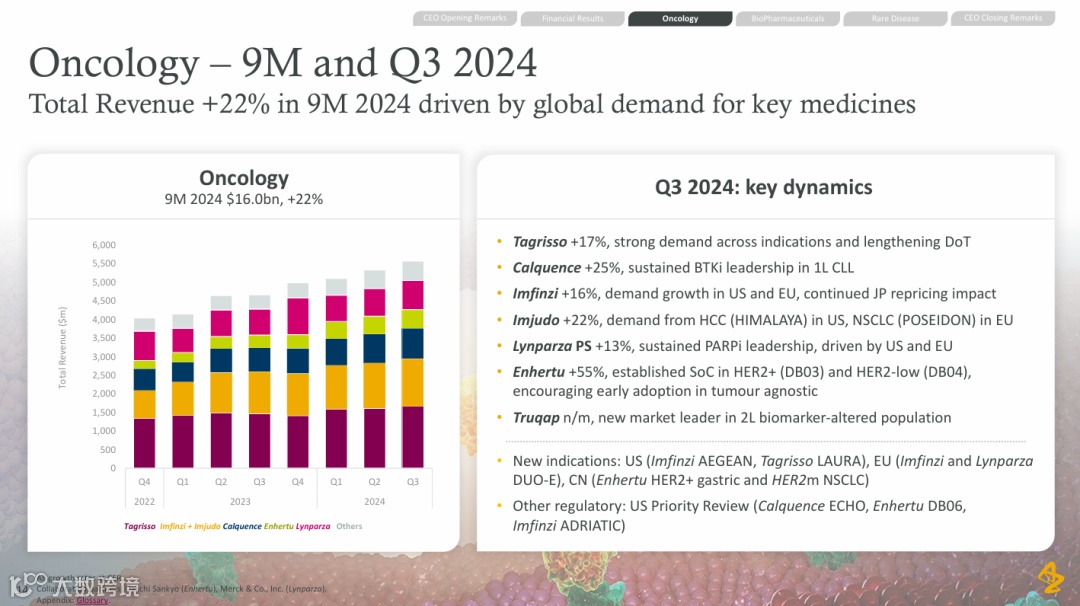Viewport: 1080px width, 606px height.
Task: Jump to CEO Closing Remarks tab
Action: pos(1003,19)
